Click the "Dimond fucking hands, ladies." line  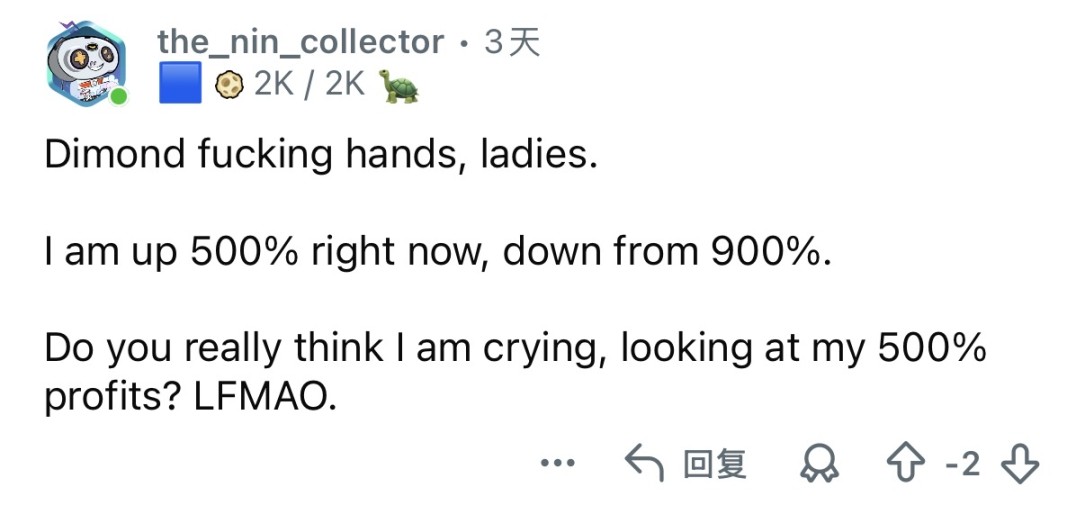point(320,155)
